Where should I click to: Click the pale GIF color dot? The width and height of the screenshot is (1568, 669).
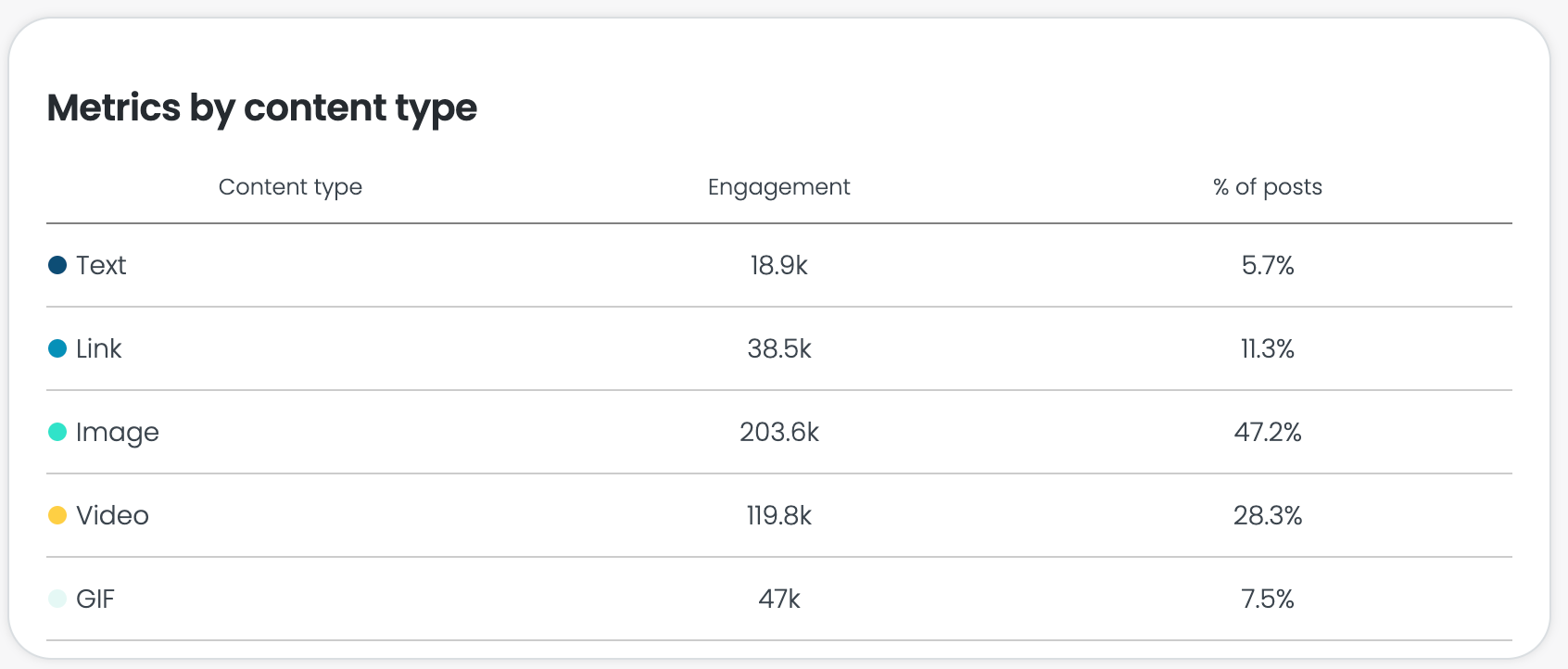tap(57, 599)
